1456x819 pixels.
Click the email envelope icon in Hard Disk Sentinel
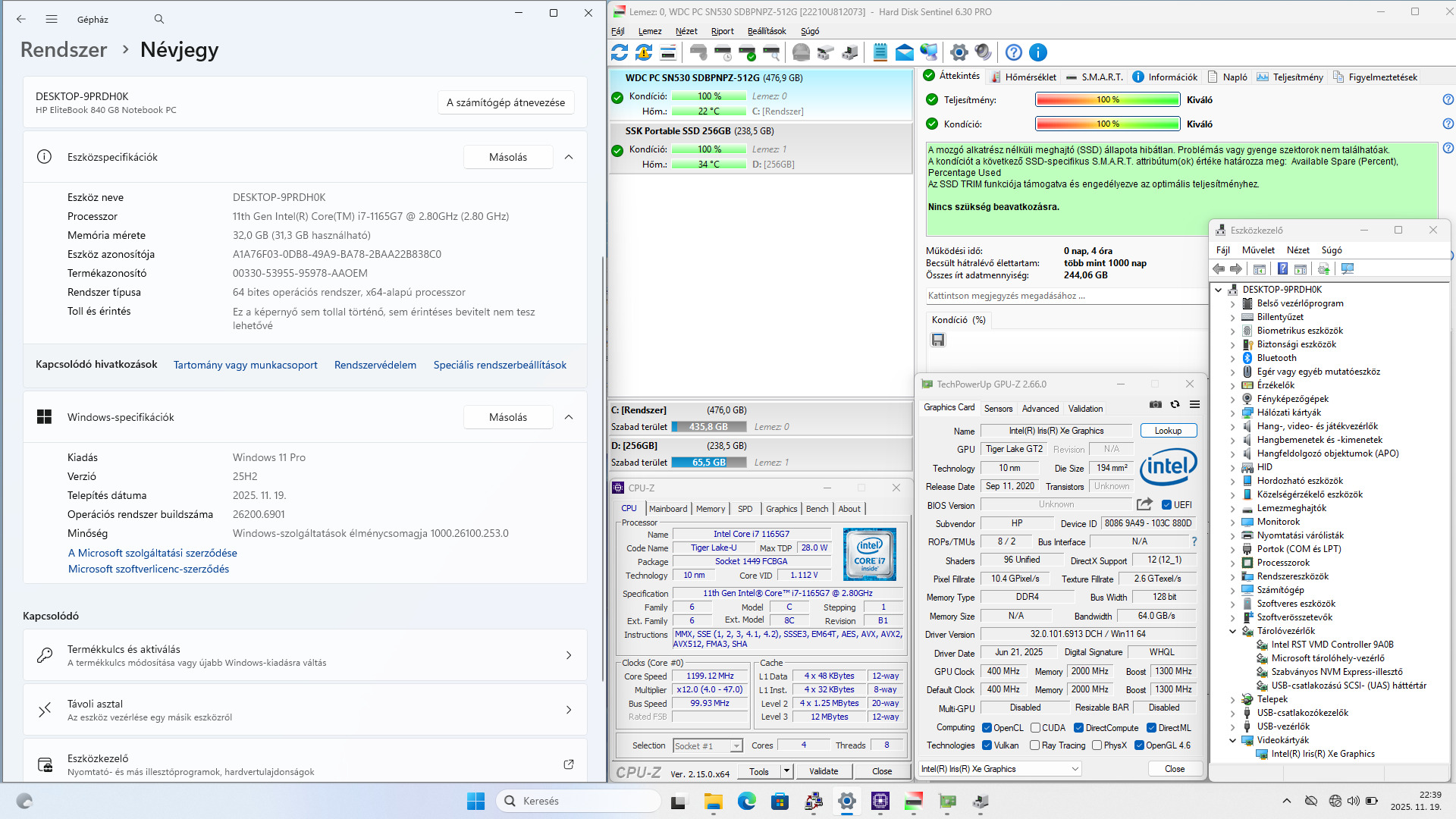pos(904,52)
